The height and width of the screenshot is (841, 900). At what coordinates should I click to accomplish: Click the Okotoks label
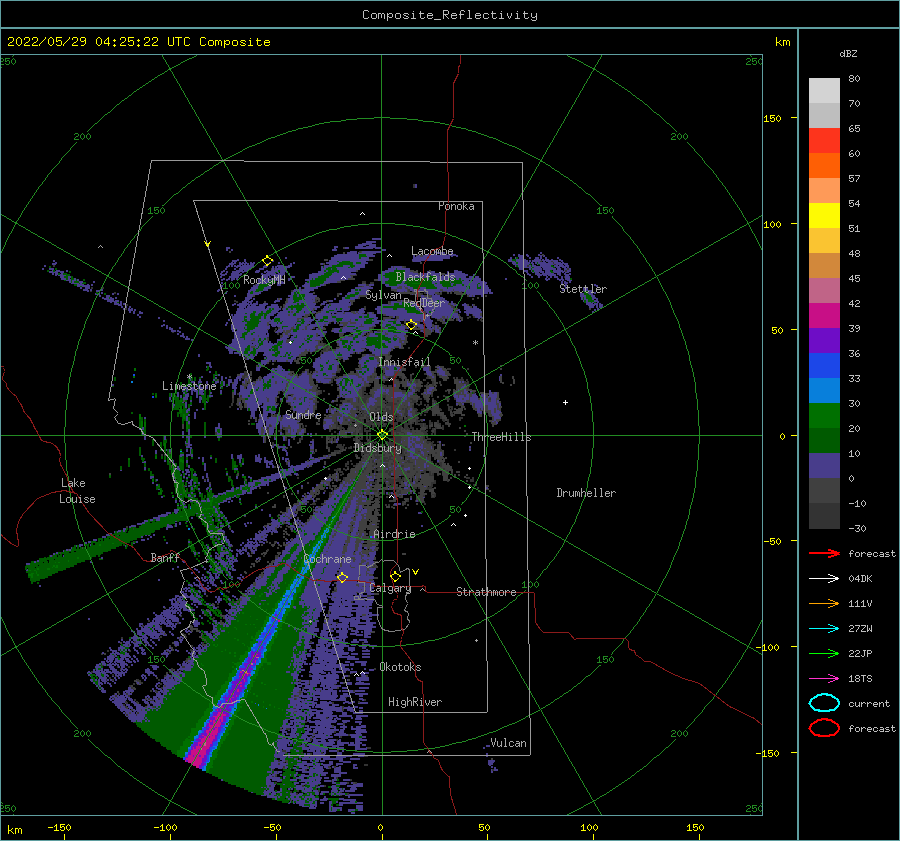tap(400, 667)
